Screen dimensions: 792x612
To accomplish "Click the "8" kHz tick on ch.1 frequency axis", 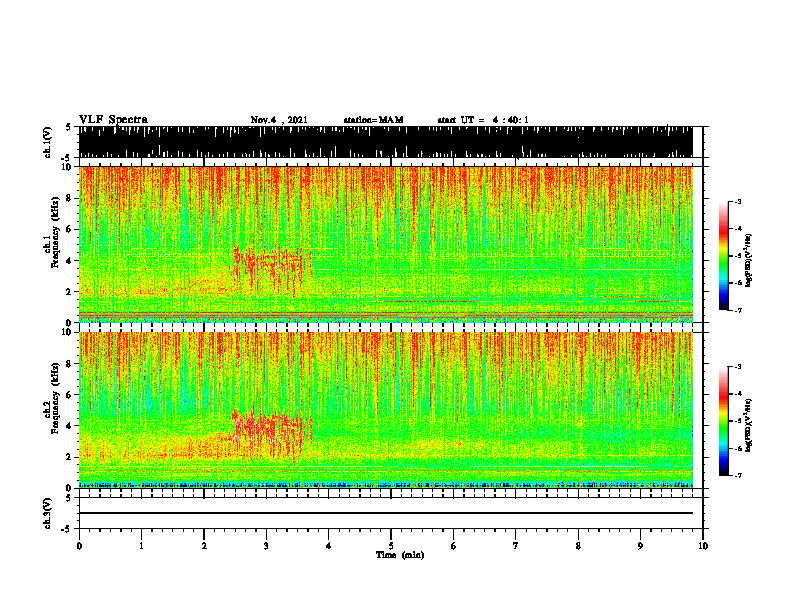I will pos(70,198).
